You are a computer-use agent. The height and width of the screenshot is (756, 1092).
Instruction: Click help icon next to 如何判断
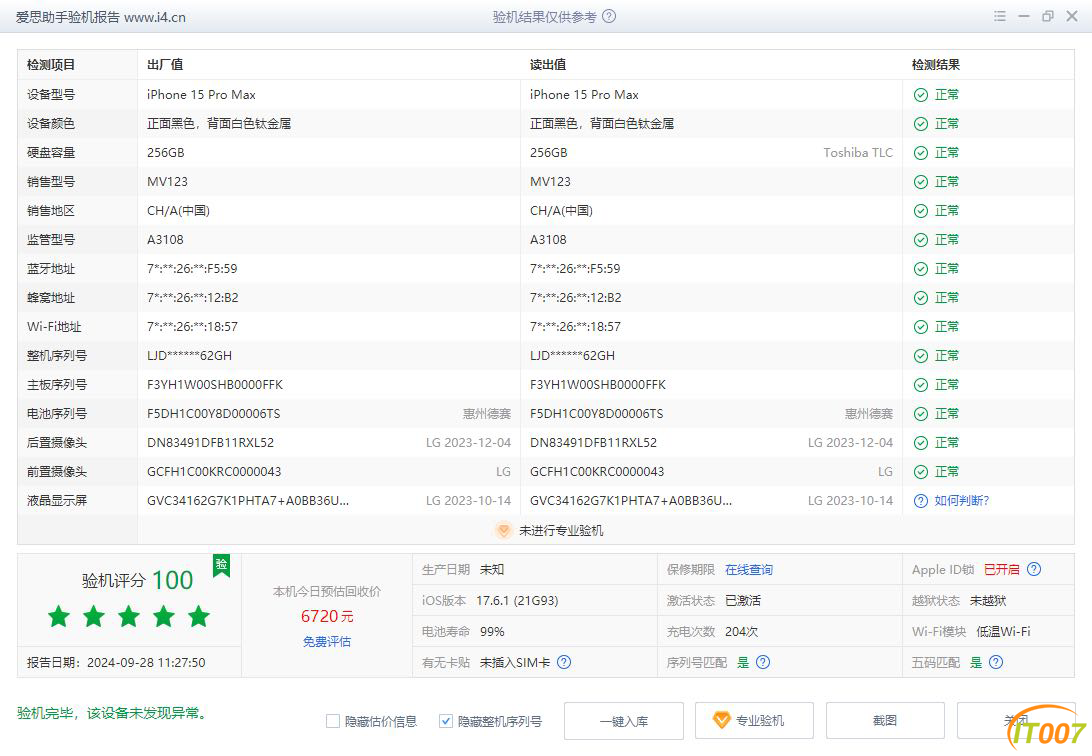click(x=921, y=501)
